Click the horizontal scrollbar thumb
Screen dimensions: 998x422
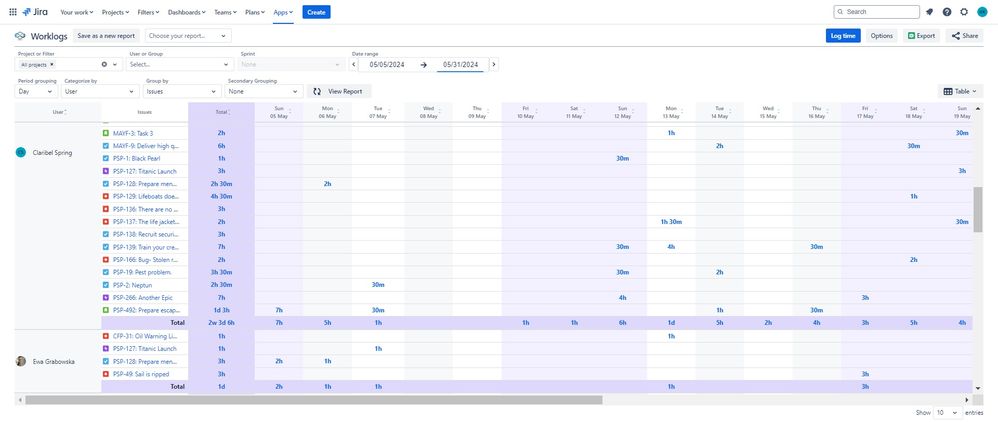313,400
